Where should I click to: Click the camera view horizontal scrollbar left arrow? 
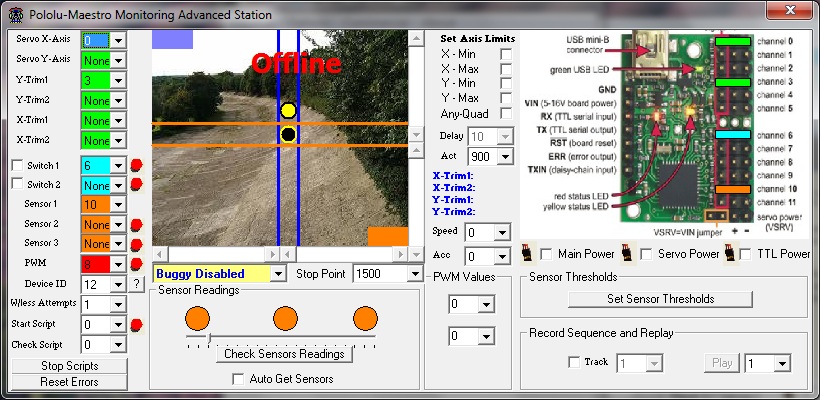160,254
